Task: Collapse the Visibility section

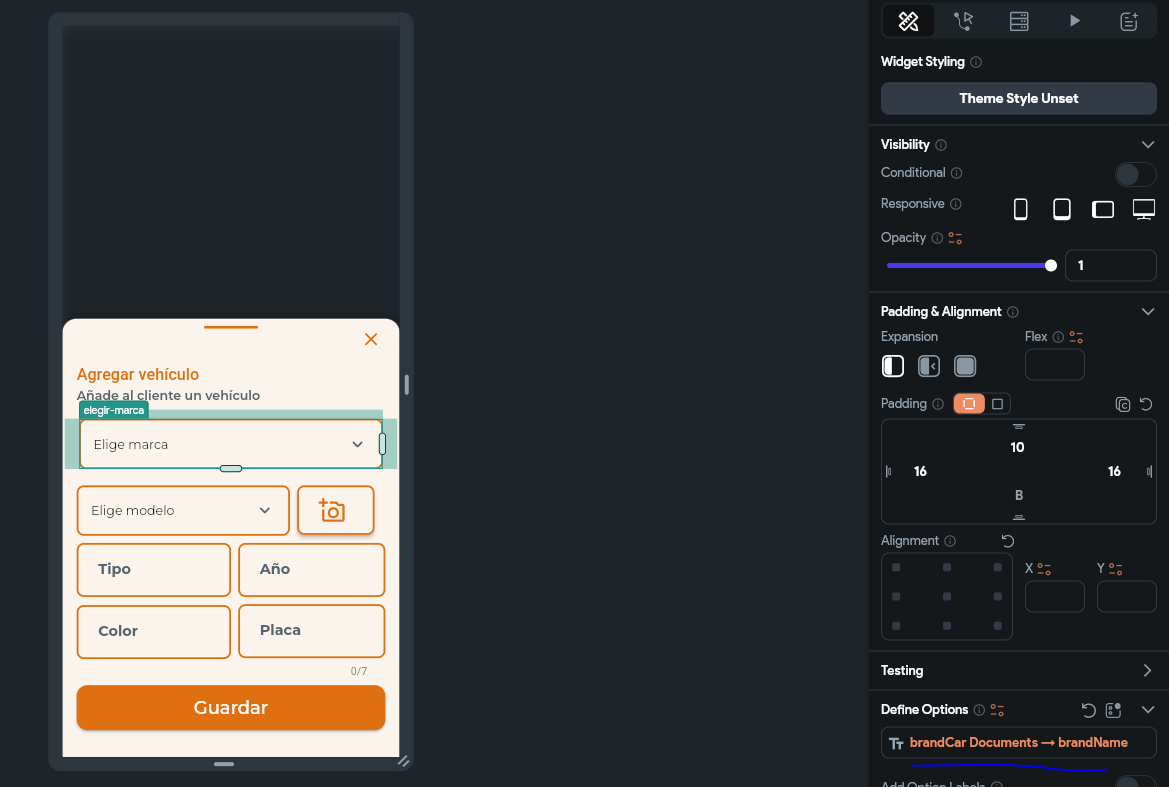Action: click(1147, 145)
